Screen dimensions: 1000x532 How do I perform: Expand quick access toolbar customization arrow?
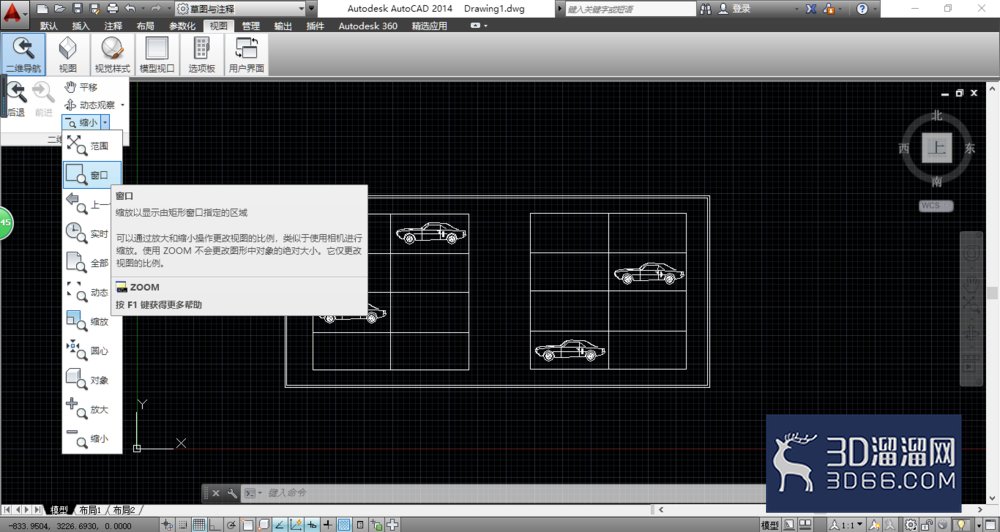[x=312, y=9]
